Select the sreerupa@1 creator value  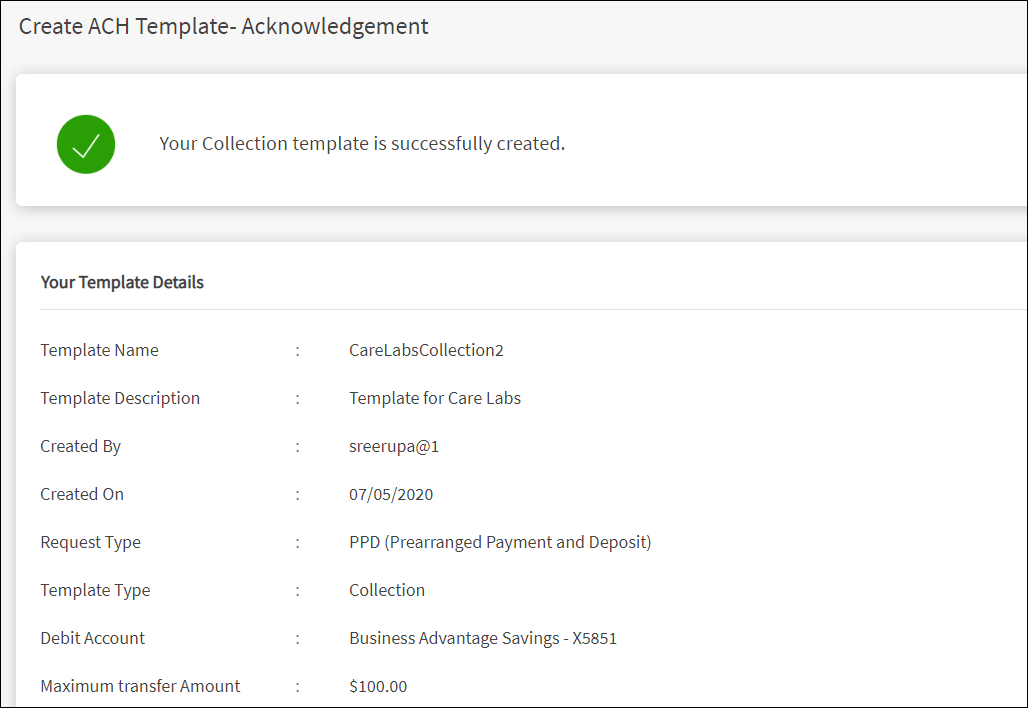point(394,446)
